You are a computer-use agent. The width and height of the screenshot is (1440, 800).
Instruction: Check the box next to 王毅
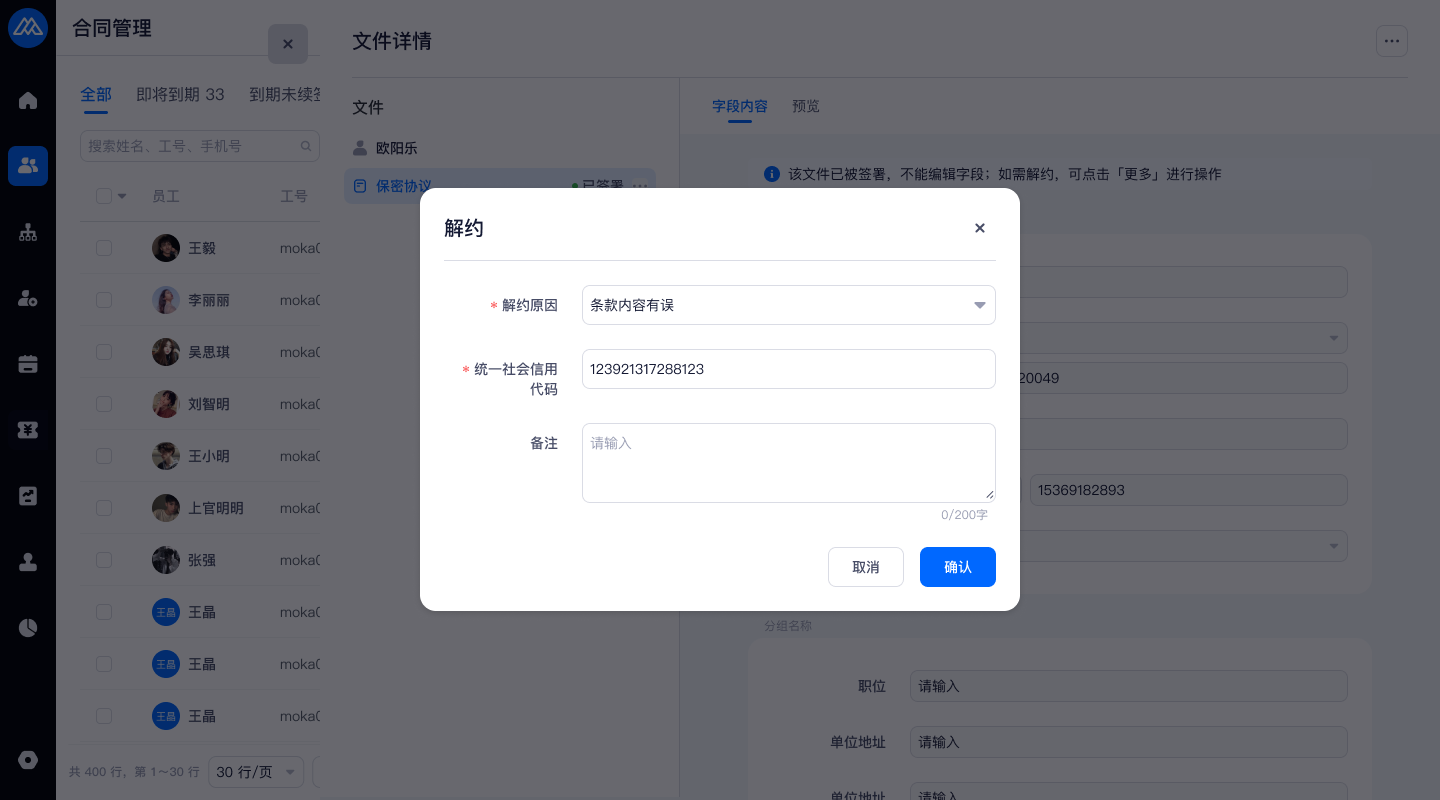pos(104,248)
